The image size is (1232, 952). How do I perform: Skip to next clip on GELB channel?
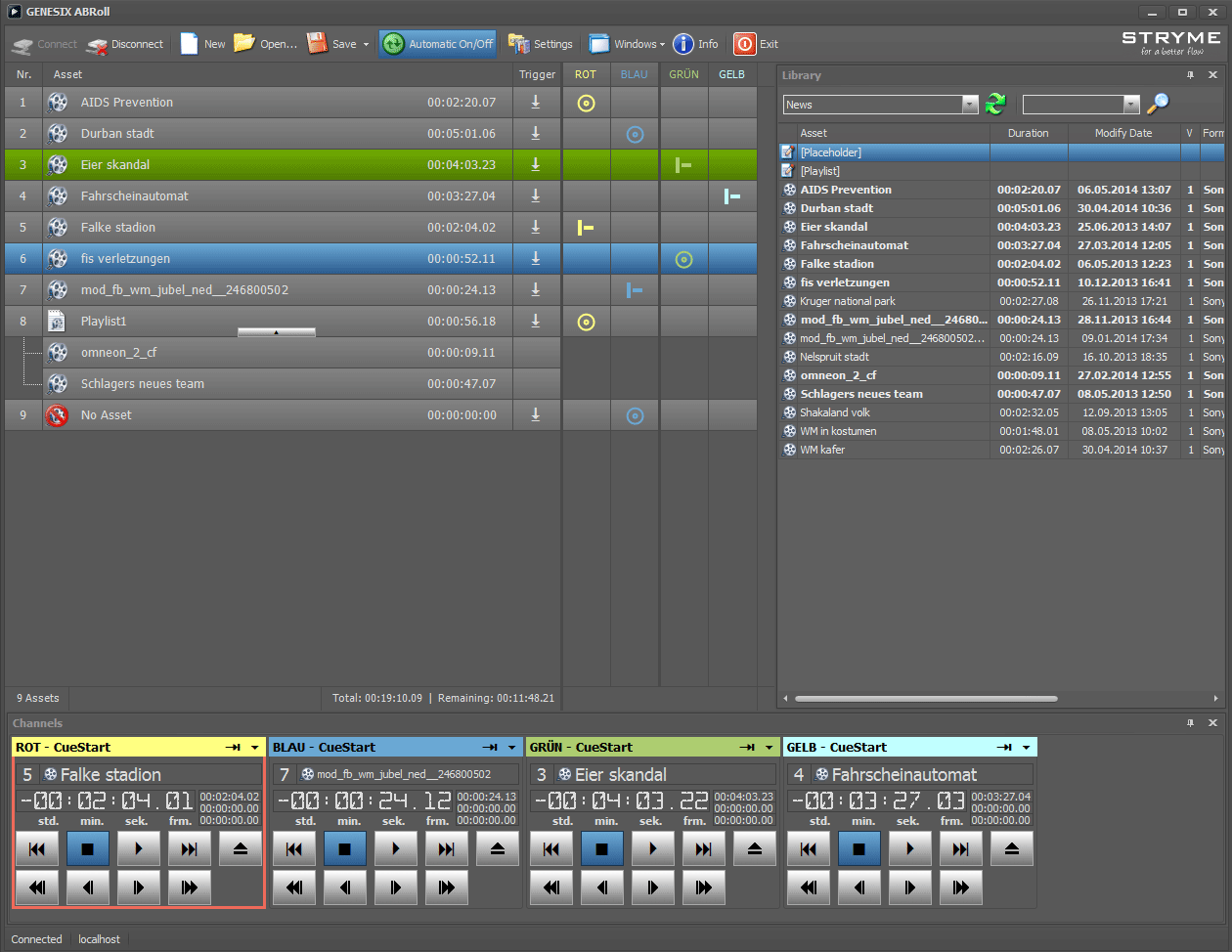(x=960, y=849)
